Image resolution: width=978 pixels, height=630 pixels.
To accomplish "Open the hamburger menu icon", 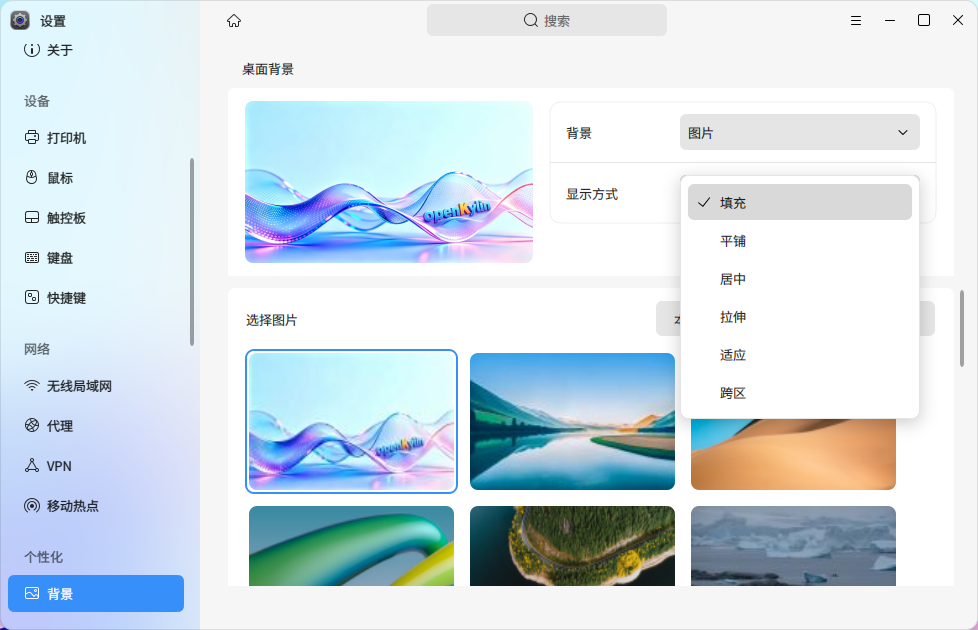I will coord(856,21).
